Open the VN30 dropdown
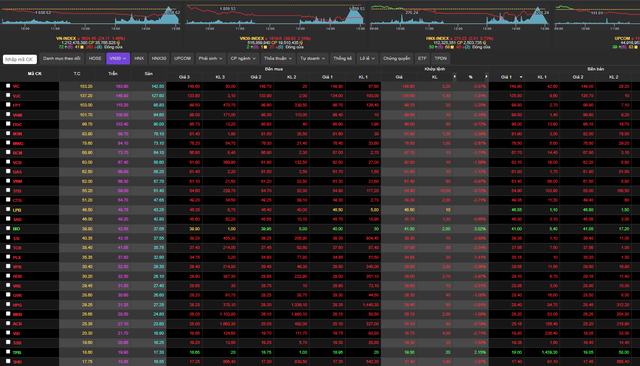 point(118,58)
